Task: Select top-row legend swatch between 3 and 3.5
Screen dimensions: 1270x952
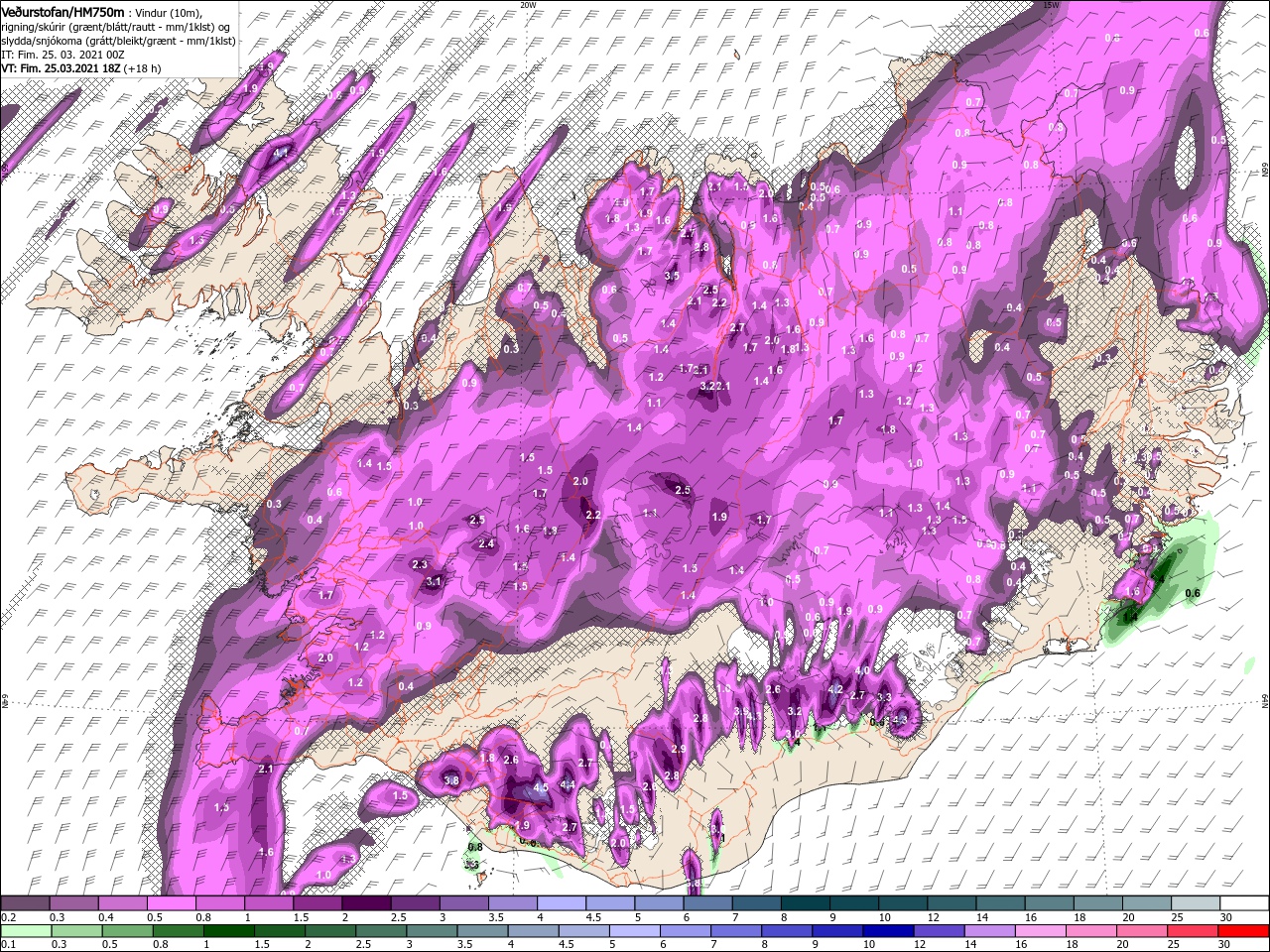Action: (463, 902)
